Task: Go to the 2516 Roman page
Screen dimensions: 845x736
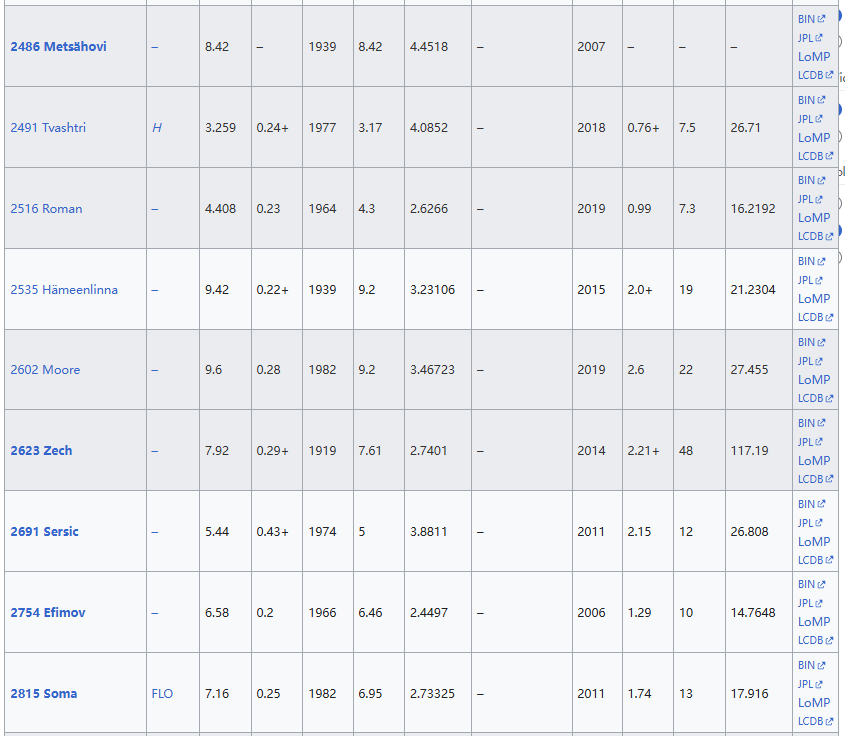Action: tap(46, 209)
